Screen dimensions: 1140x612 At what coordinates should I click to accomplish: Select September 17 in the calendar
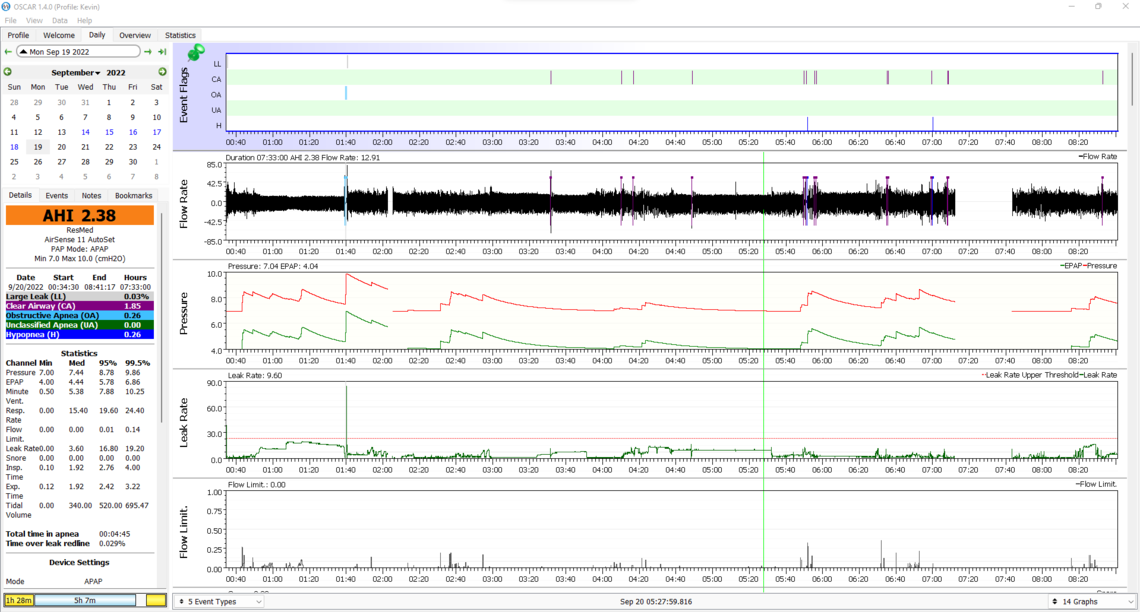pyautogui.click(x=156, y=132)
